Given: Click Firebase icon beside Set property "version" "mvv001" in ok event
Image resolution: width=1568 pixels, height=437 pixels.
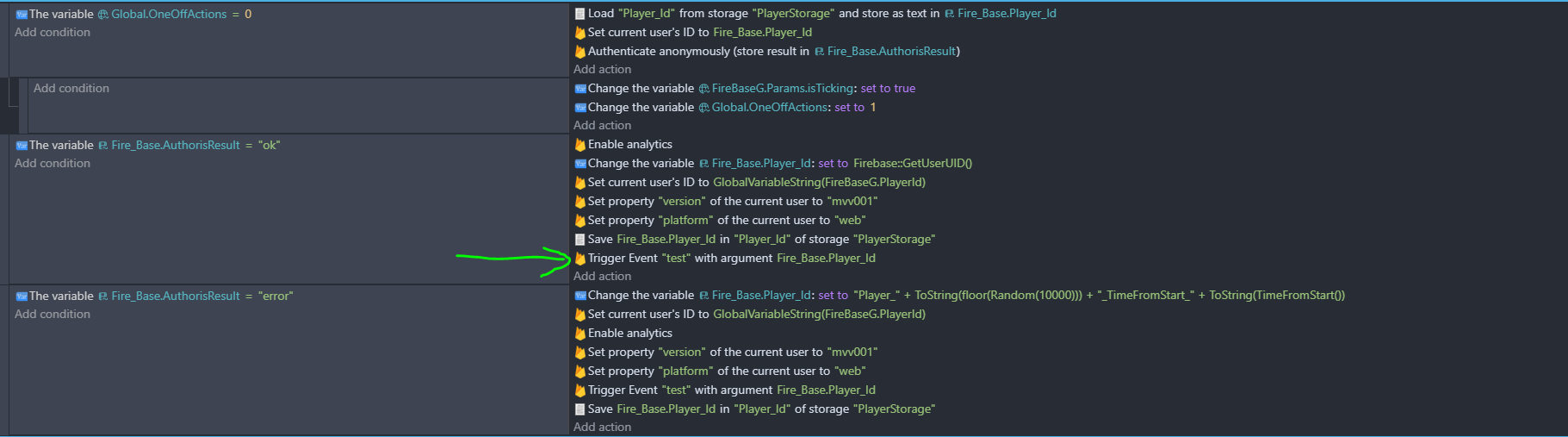Looking at the screenshot, I should click(580, 202).
